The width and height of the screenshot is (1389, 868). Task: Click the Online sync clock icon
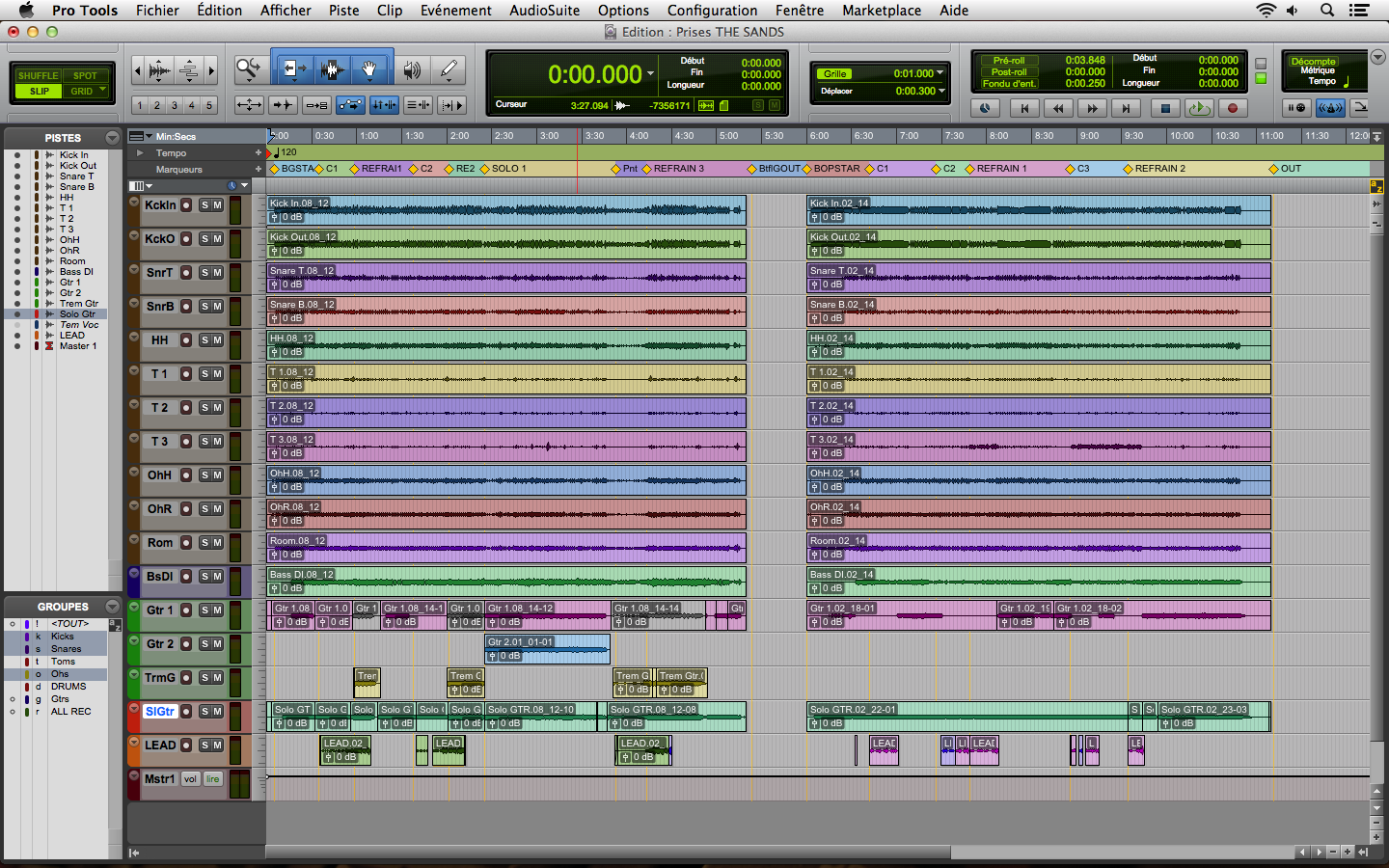tap(985, 108)
